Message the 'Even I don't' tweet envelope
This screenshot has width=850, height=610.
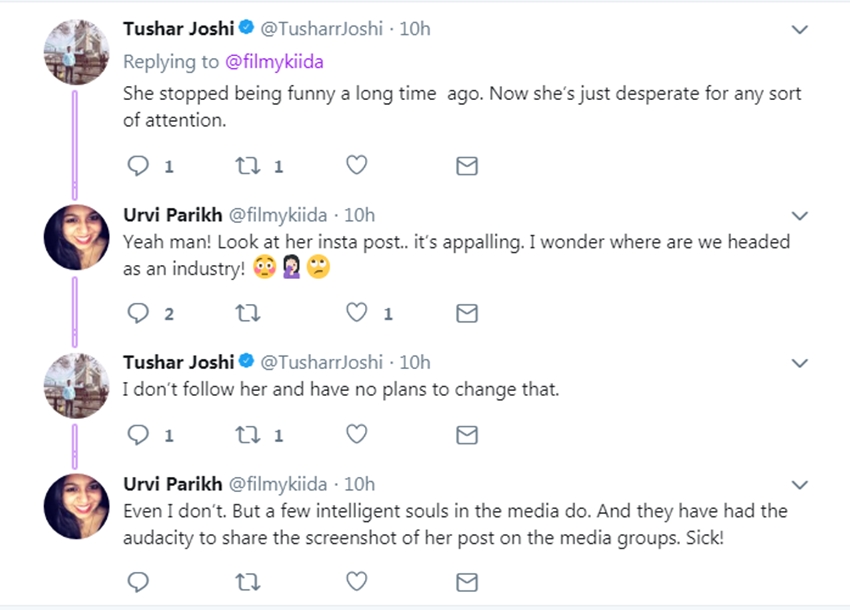[x=466, y=582]
